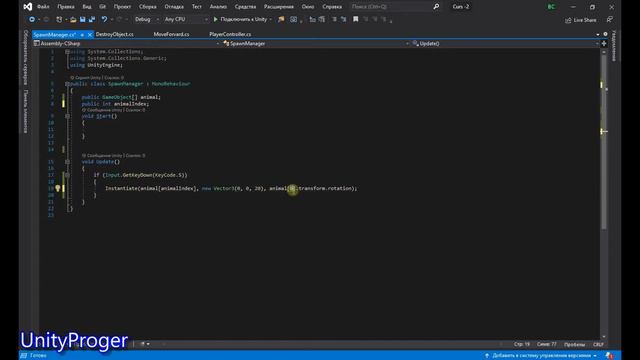
Task: Collapse the SpawnManager class block
Action: pos(67,84)
